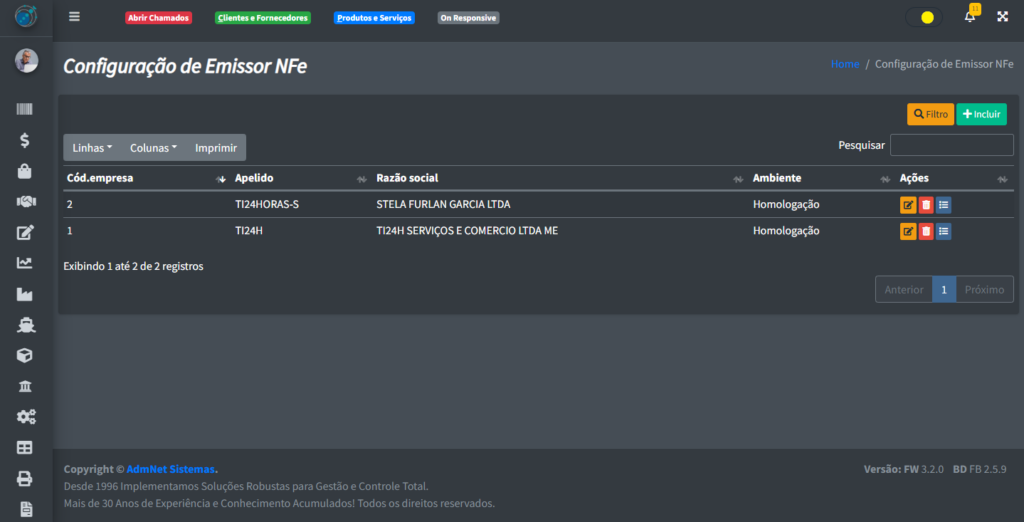Click the green Incluir button
1024x522 pixels.
[981, 114]
